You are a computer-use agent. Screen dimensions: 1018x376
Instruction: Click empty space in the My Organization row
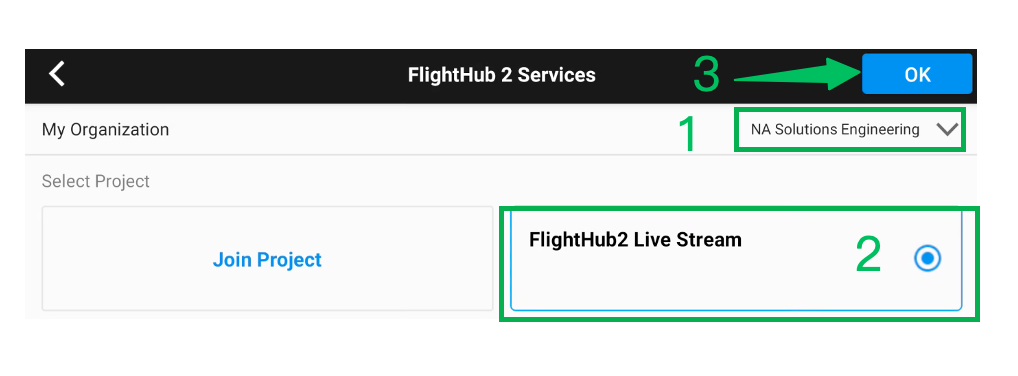click(x=422, y=130)
